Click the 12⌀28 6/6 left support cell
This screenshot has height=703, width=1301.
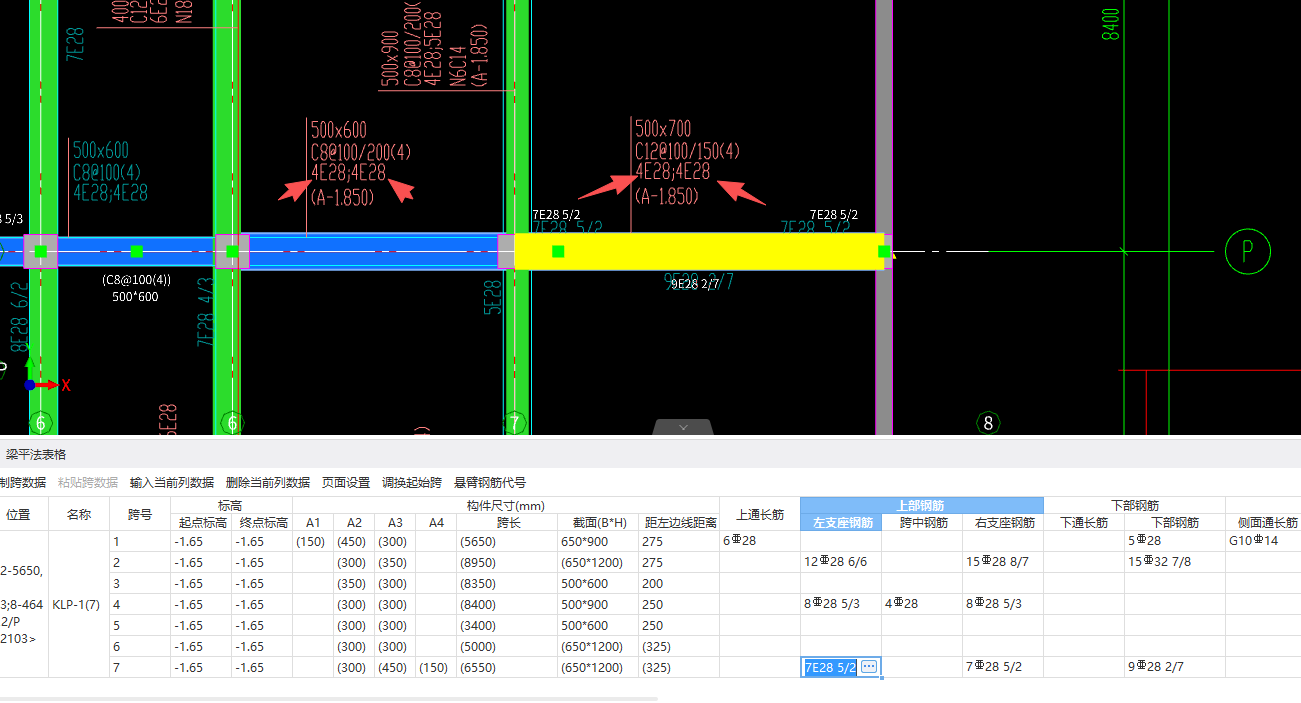(x=841, y=562)
